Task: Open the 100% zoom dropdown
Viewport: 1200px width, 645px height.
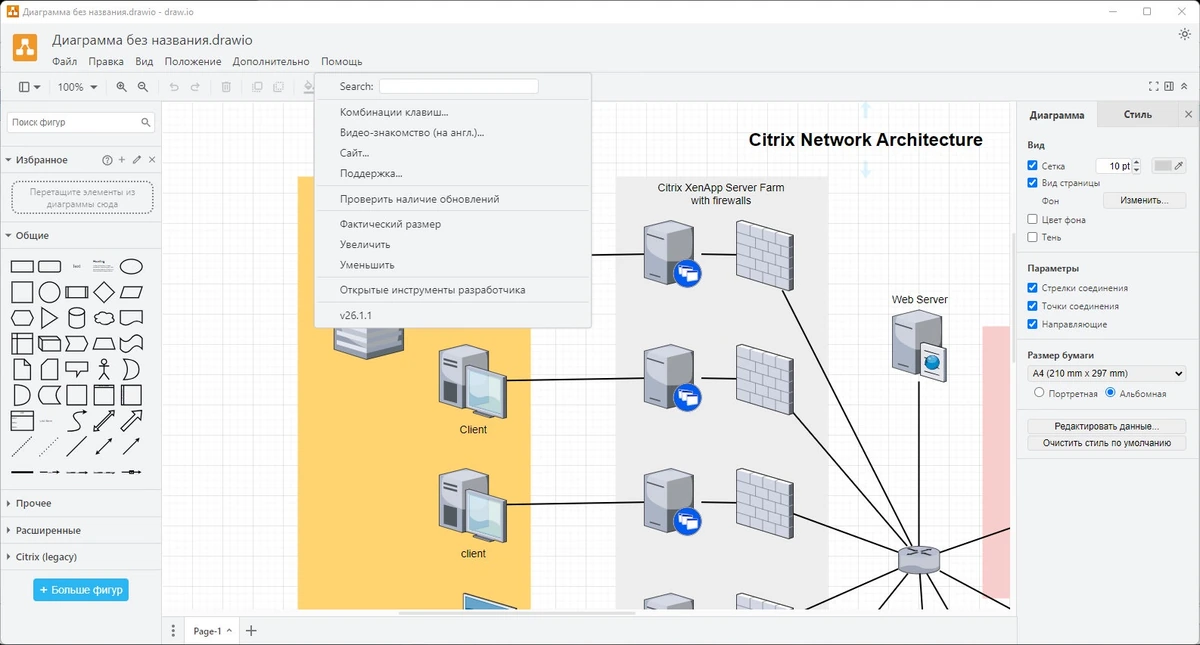Action: click(77, 87)
